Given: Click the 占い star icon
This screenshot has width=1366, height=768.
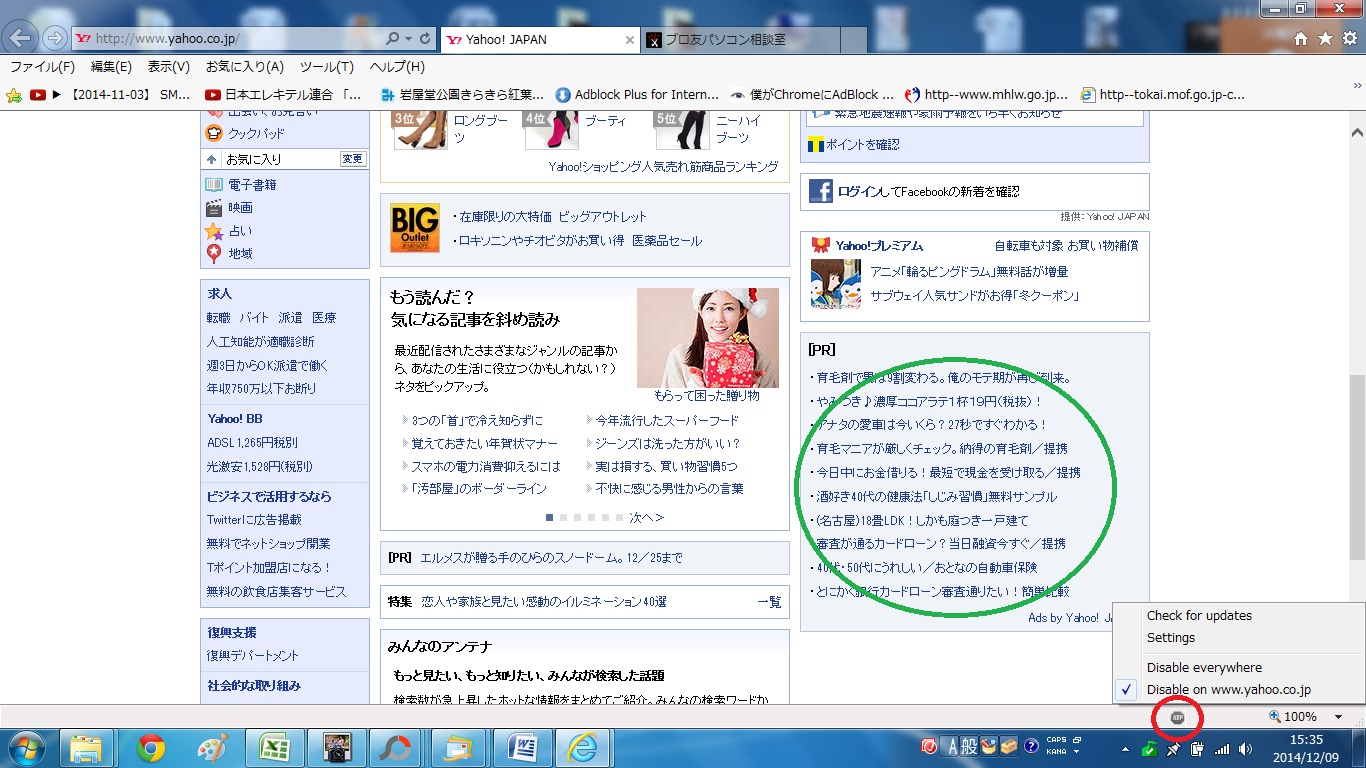Looking at the screenshot, I should pos(214,231).
